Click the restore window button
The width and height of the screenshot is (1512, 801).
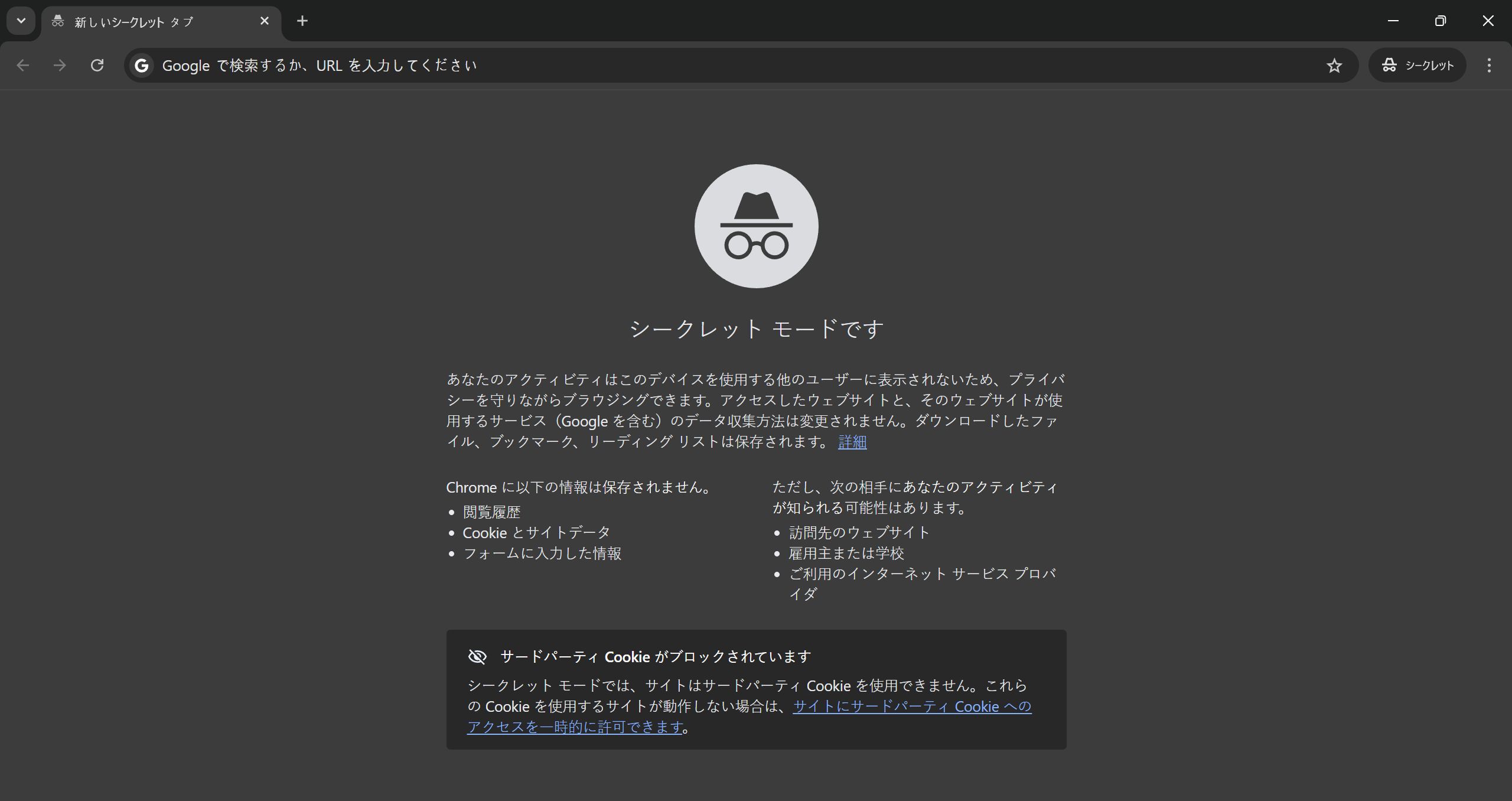1440,21
